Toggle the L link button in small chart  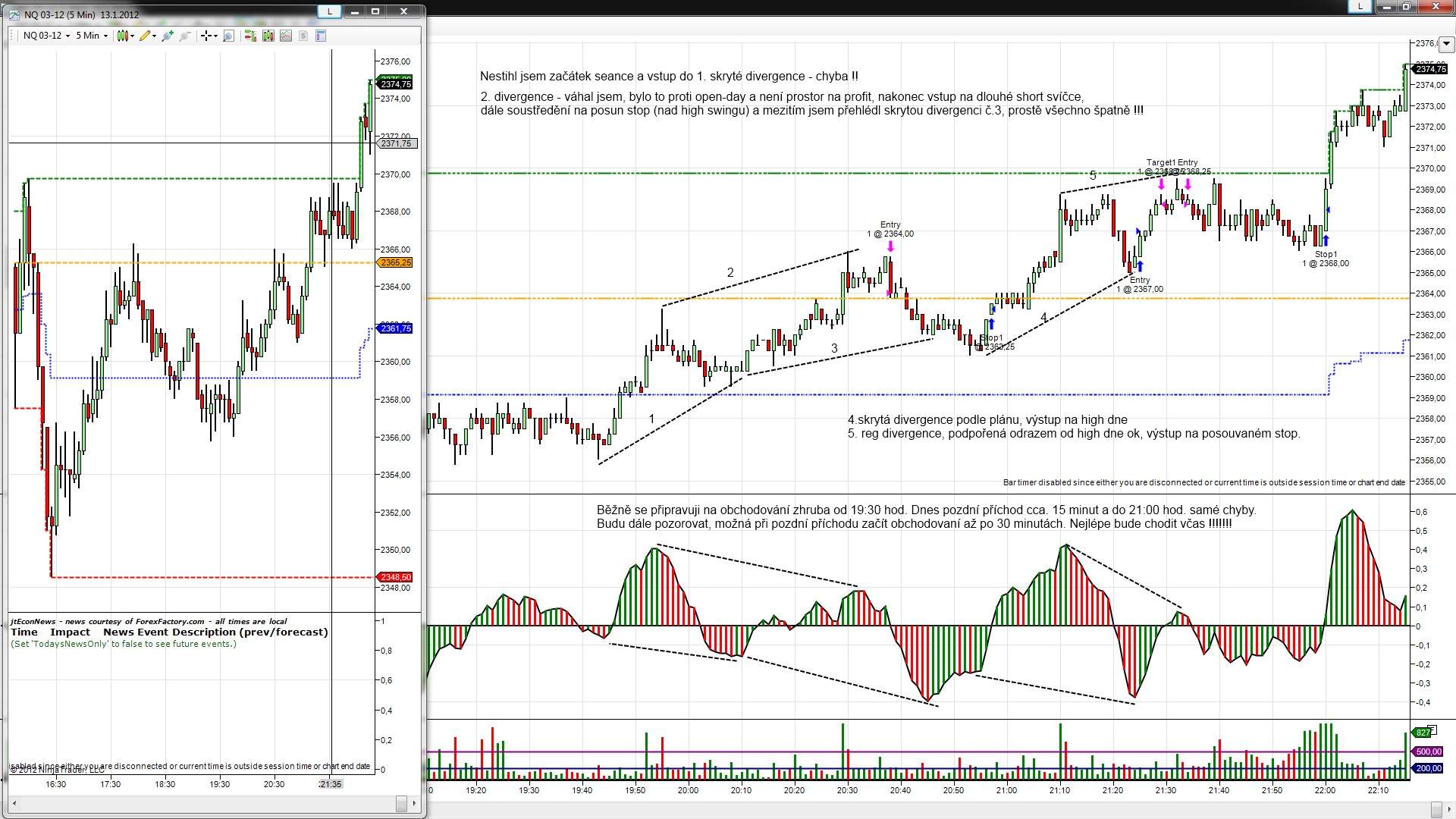pos(329,11)
